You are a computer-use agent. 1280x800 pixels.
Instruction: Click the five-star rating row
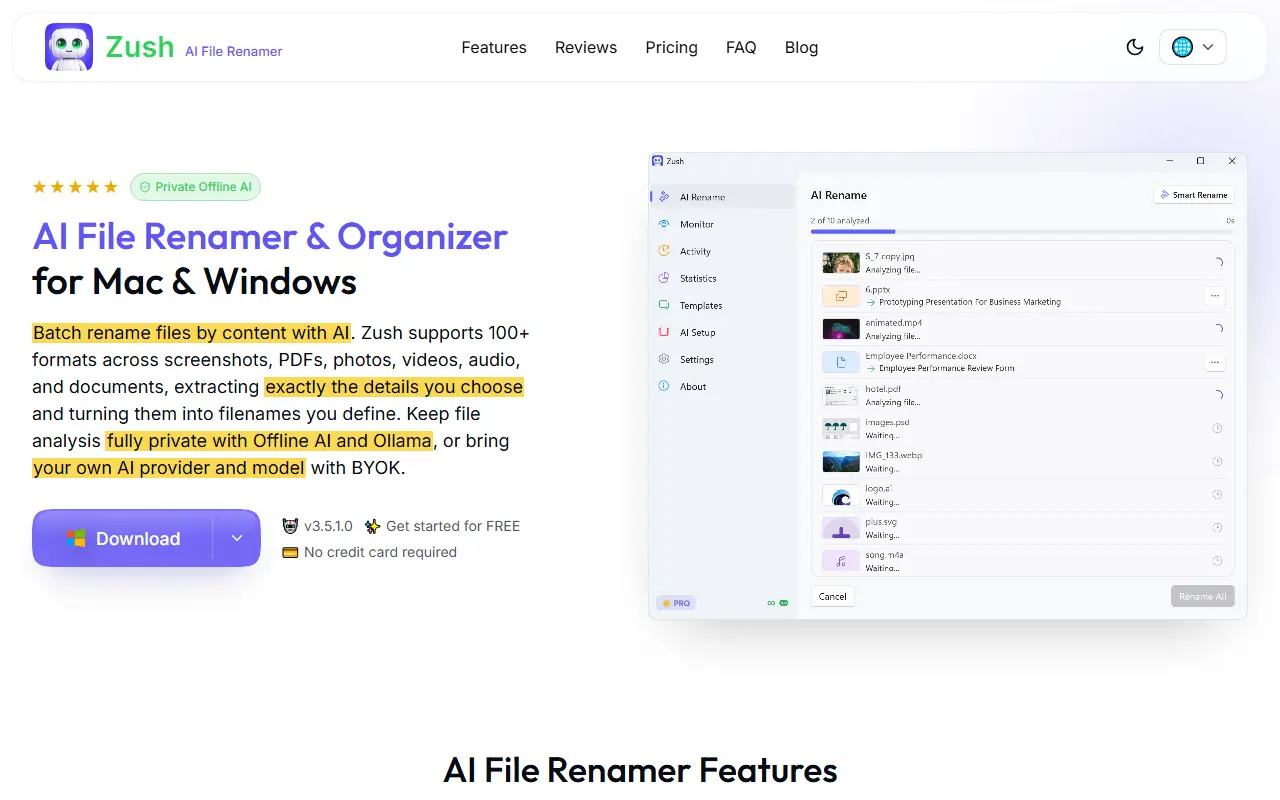(75, 187)
